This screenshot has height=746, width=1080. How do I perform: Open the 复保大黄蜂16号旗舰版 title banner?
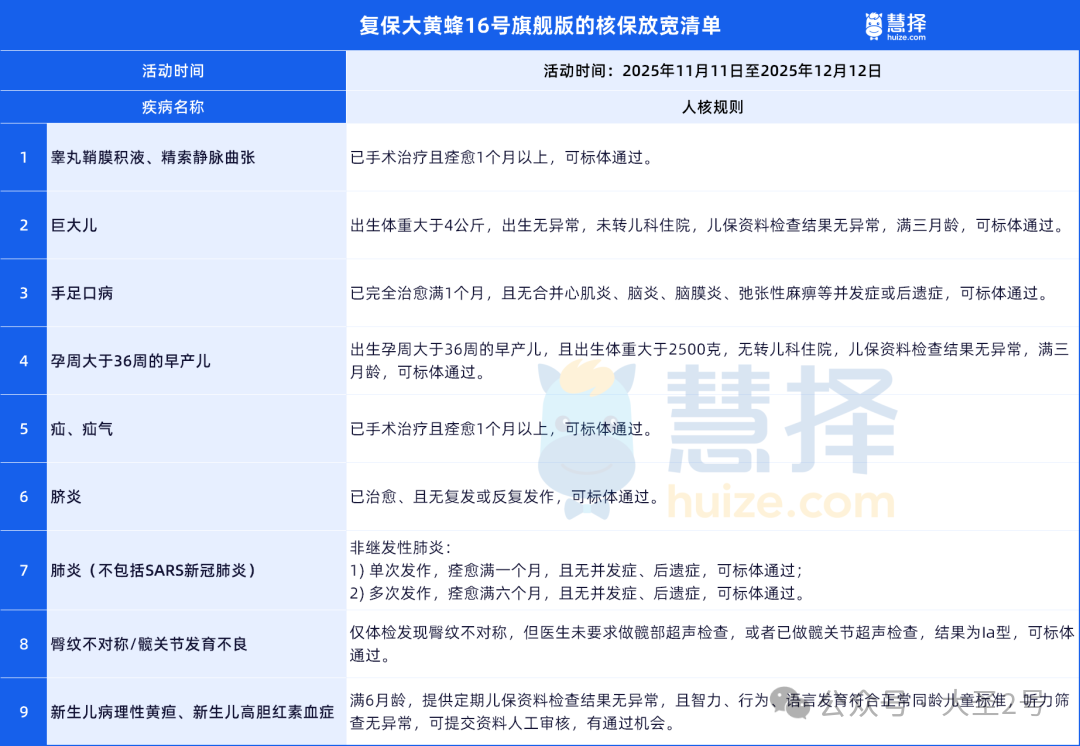pyautogui.click(x=540, y=24)
